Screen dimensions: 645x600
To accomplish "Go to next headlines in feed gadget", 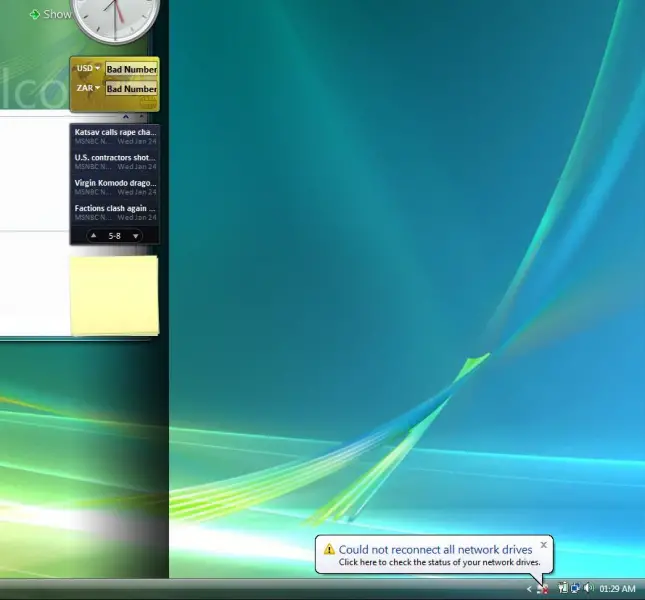I will [136, 236].
